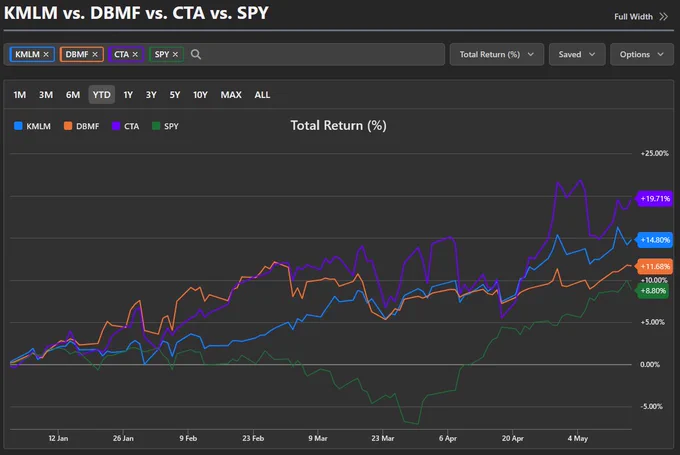Click the YTD range button

click(101, 95)
